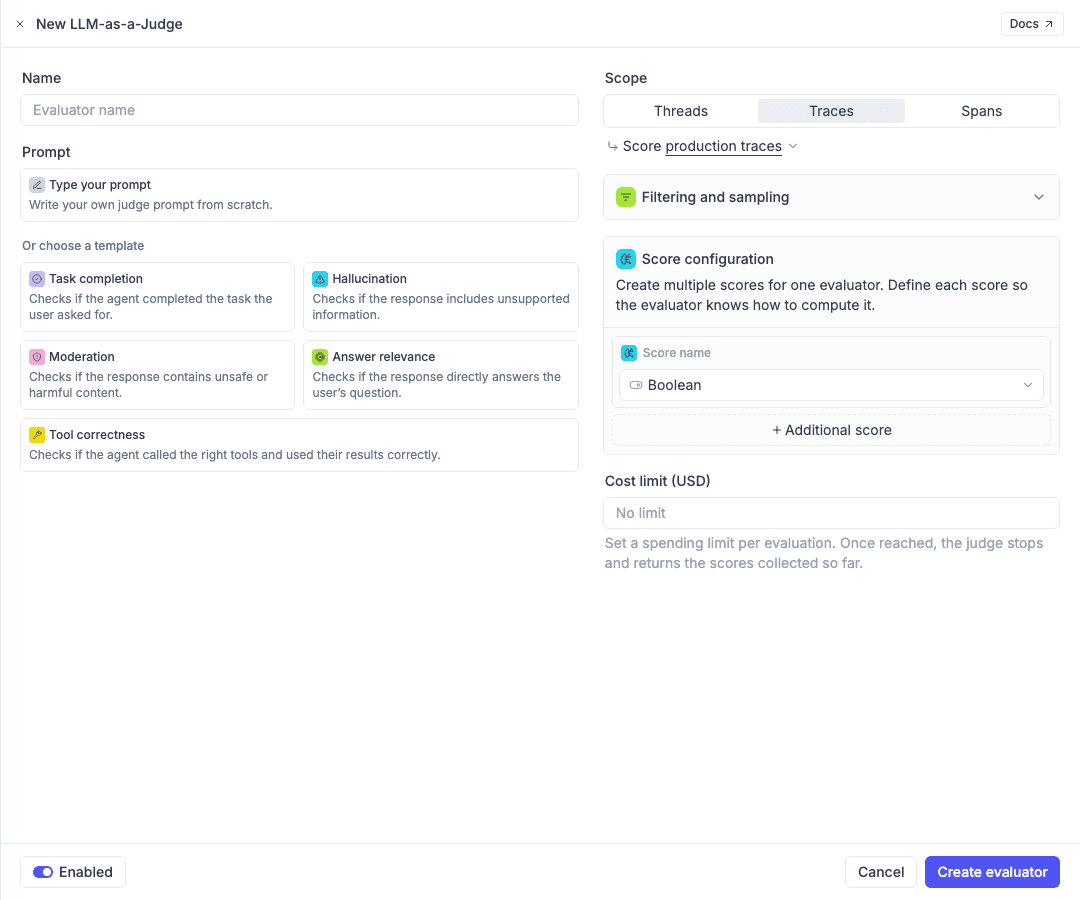Viewport: 1080px width, 900px height.
Task: Click the Tool correctness wrench icon
Action: click(x=37, y=435)
